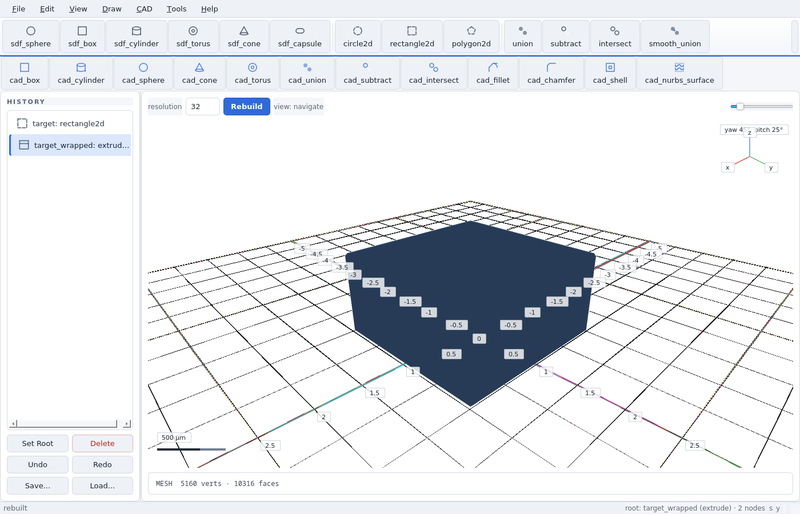
Task: Open the Help menu
Action: coord(209,9)
